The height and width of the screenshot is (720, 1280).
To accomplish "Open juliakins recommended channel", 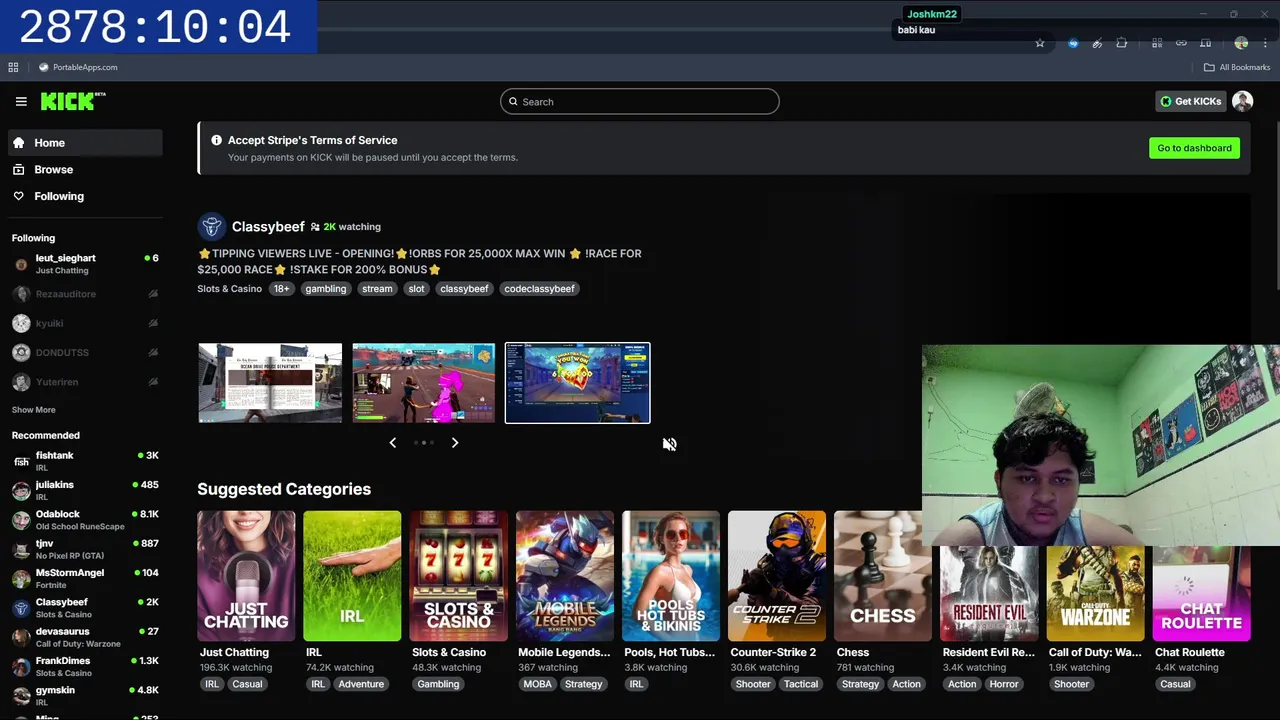I will [x=85, y=490].
